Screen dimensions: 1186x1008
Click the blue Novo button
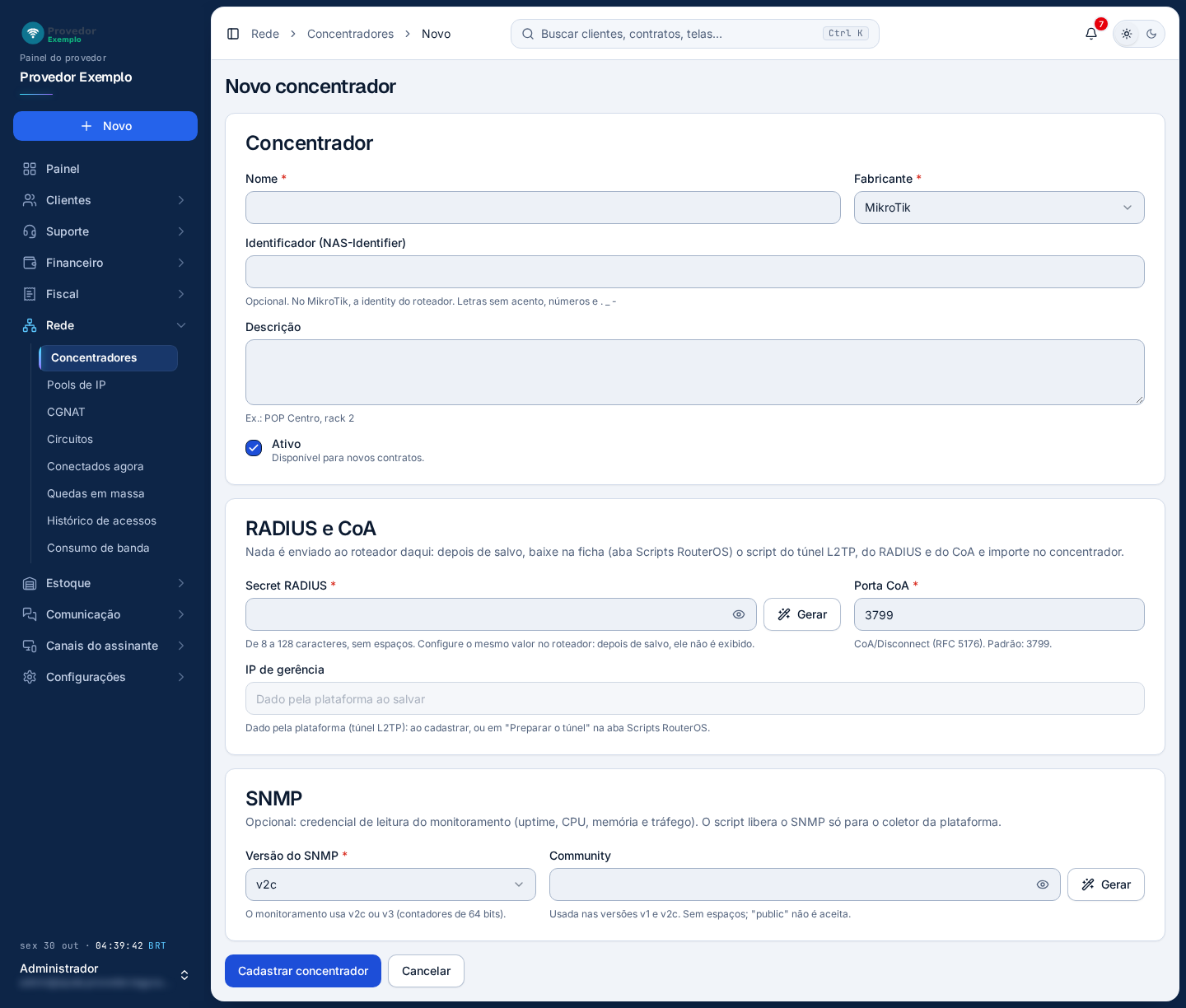coord(105,126)
